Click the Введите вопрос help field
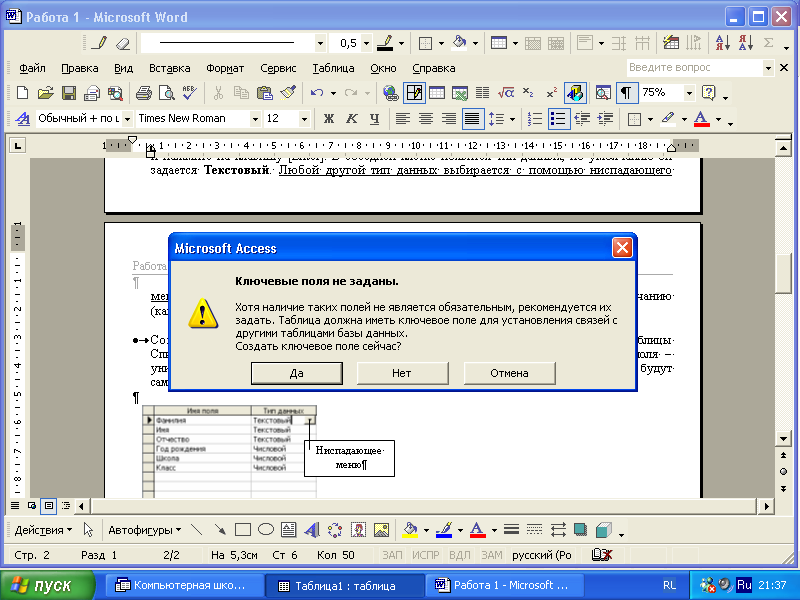 pos(694,67)
